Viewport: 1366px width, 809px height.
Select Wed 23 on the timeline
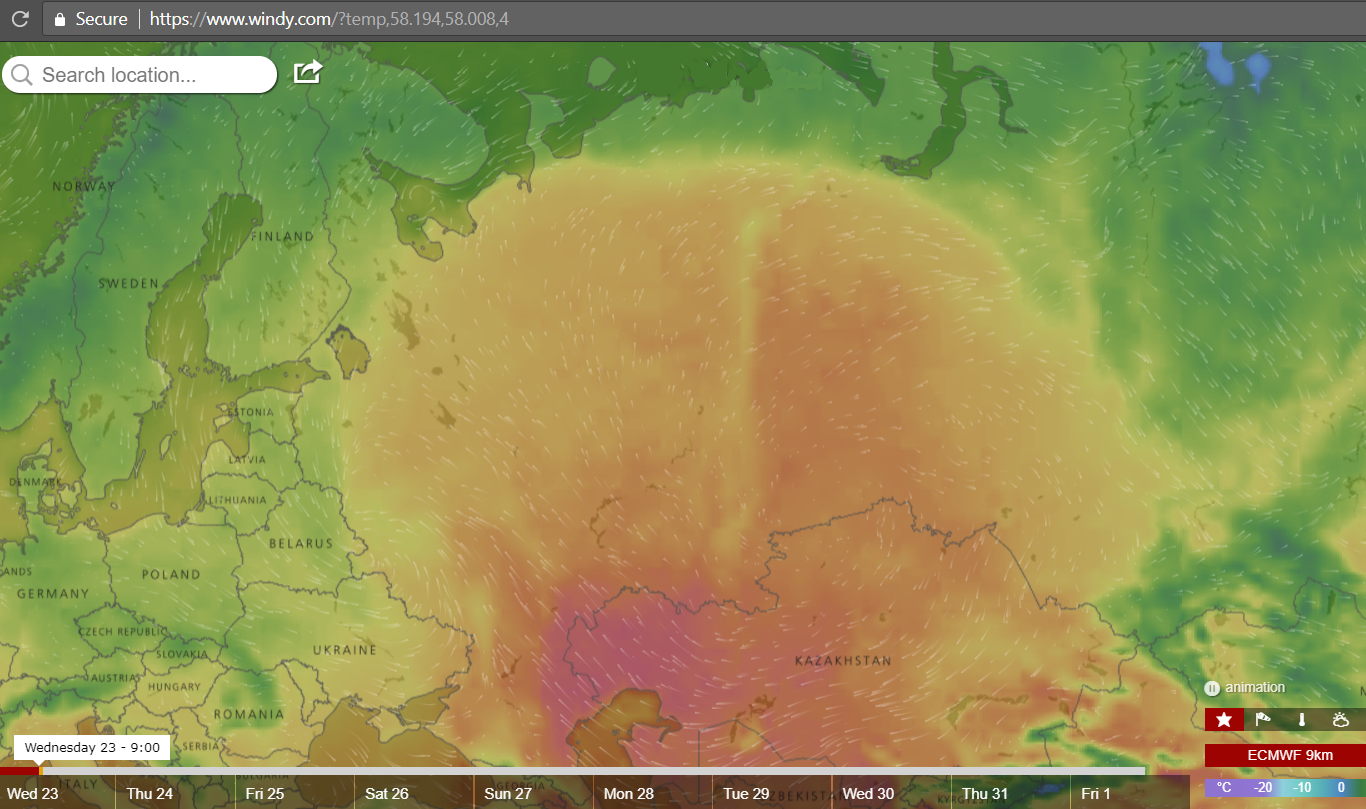tap(33, 794)
